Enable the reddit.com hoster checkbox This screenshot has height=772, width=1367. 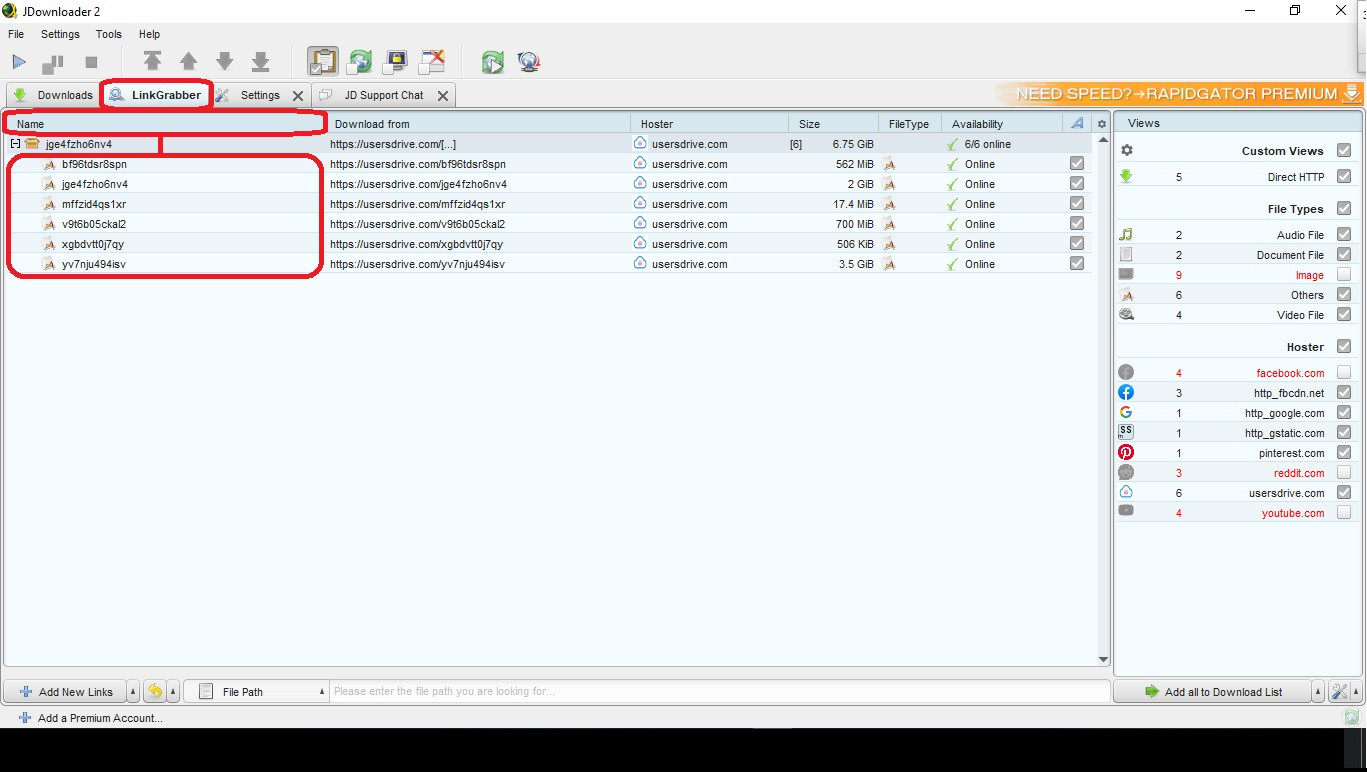[x=1344, y=473]
